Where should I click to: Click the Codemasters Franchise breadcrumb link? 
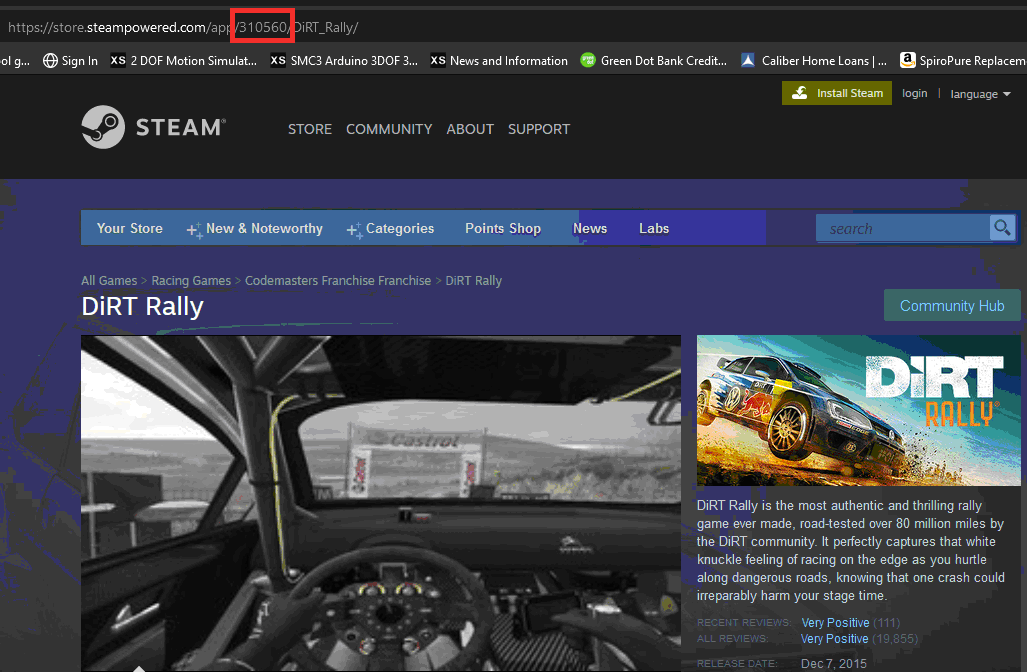tap(338, 280)
